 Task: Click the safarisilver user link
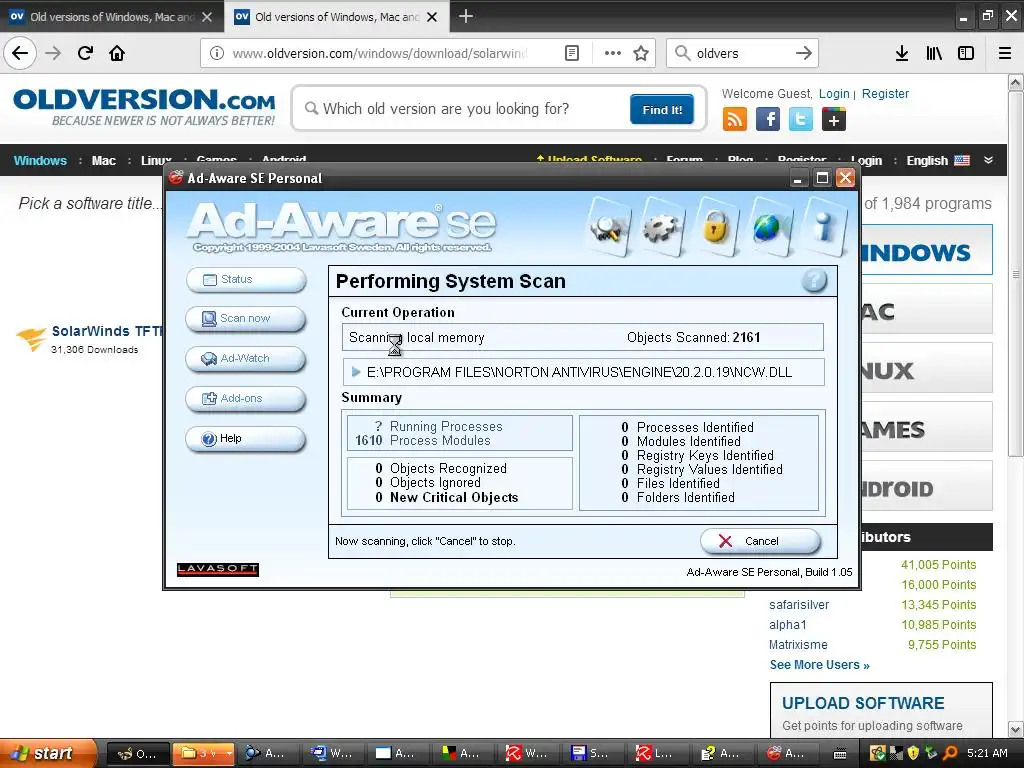tap(799, 605)
